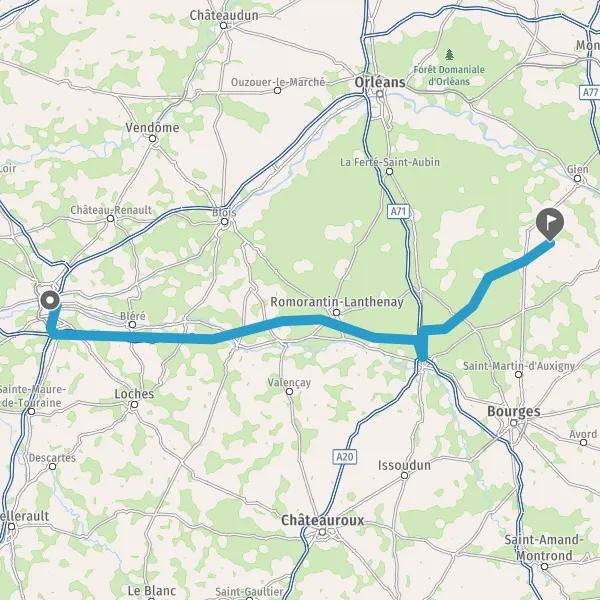
Task: Click the Forêt Domaniale d'Orléans tree icon
Action: 450,55
